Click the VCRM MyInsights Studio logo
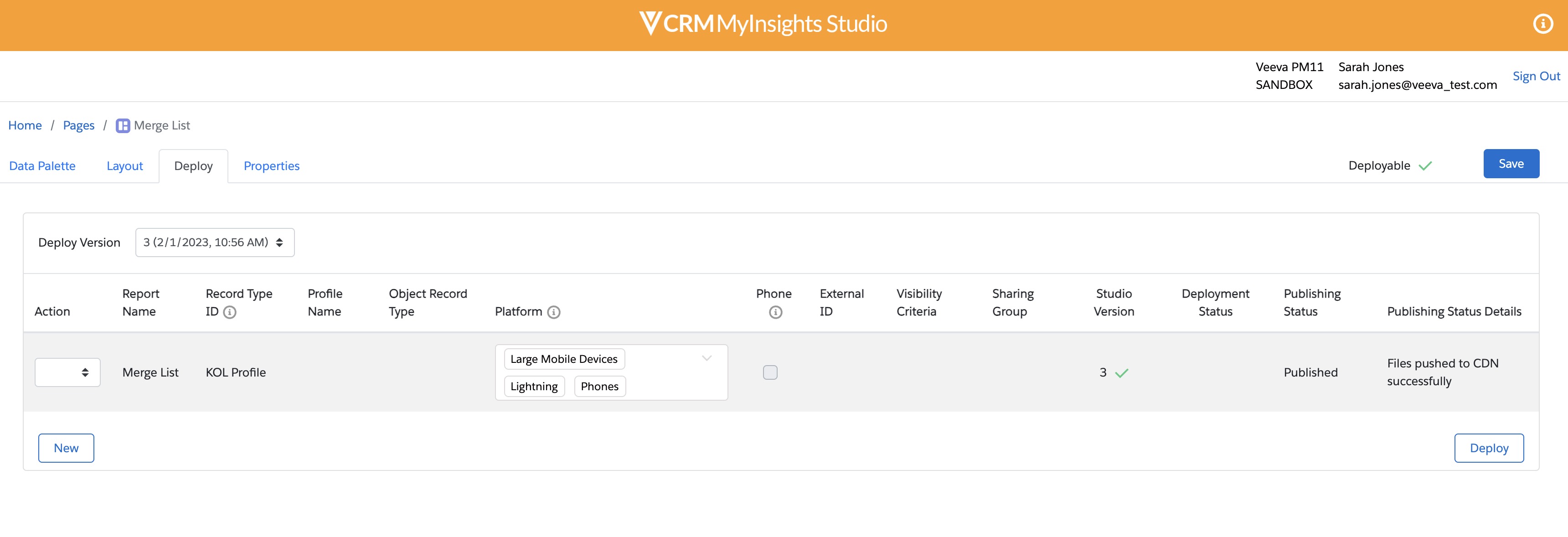 763,24
